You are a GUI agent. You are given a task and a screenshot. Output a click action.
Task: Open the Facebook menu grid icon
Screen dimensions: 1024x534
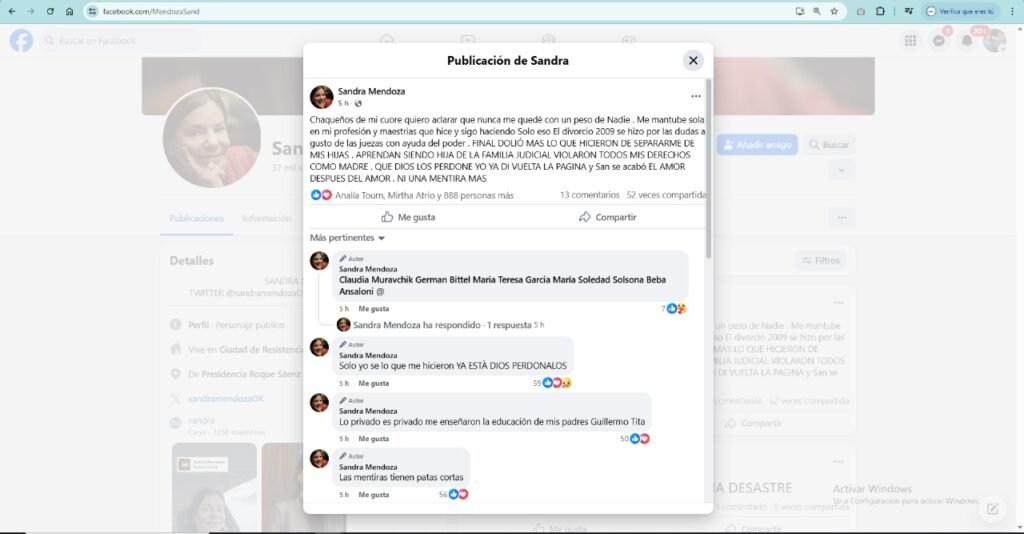click(910, 40)
